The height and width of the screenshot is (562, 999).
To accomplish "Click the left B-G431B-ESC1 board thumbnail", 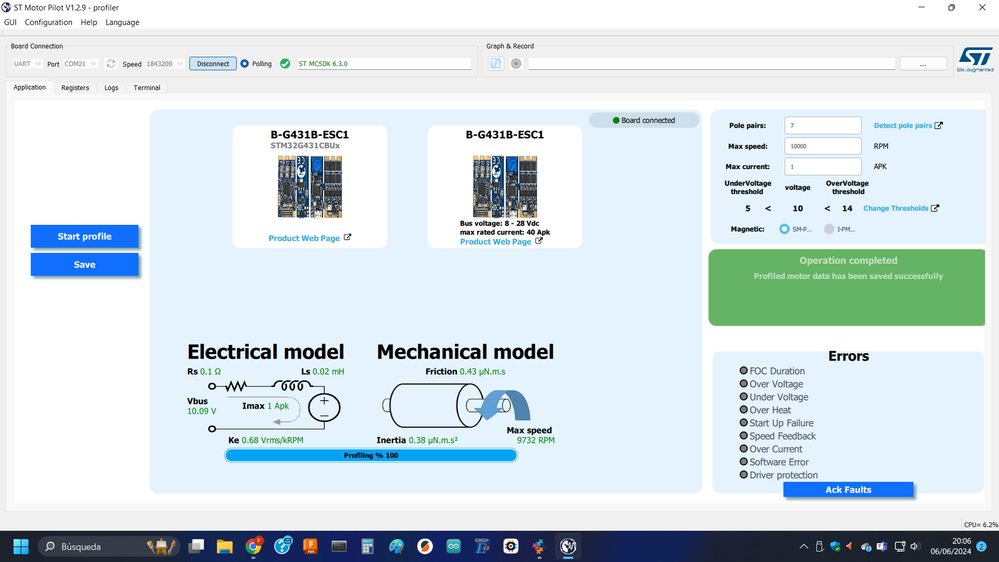I will 310,187.
